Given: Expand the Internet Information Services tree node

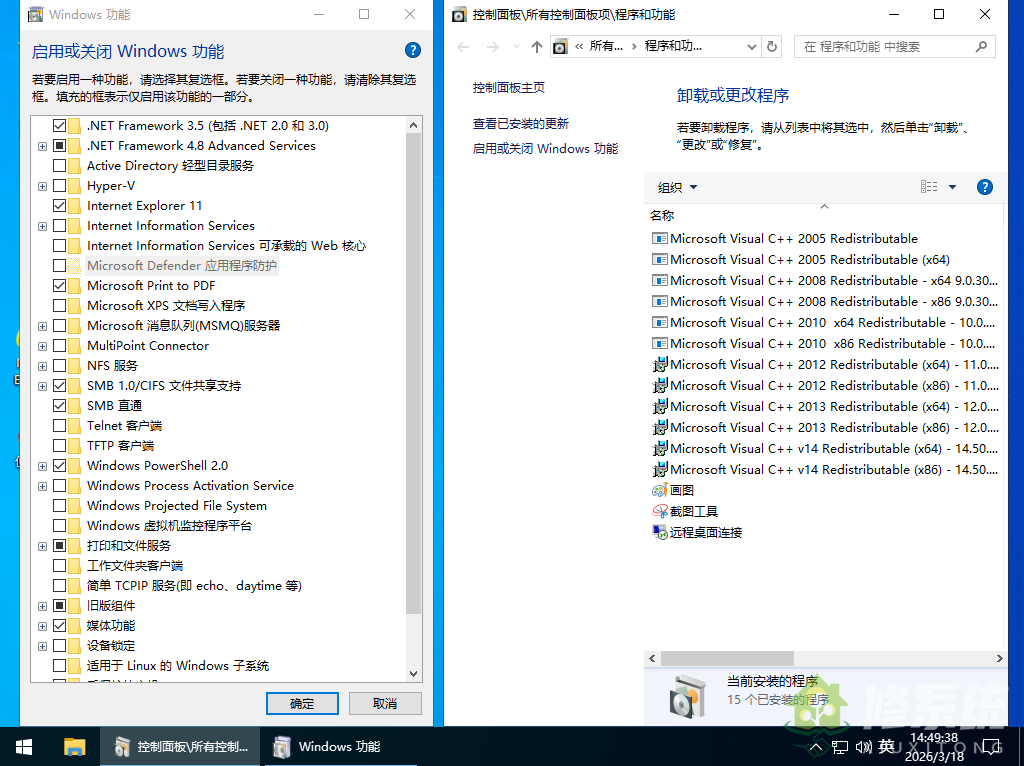Looking at the screenshot, I should coord(42,226).
